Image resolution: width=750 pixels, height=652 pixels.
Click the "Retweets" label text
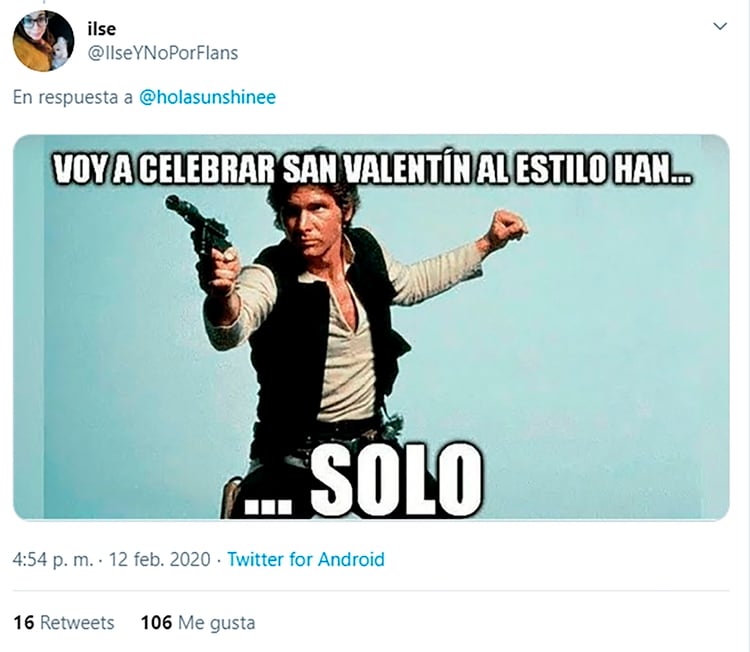77,622
